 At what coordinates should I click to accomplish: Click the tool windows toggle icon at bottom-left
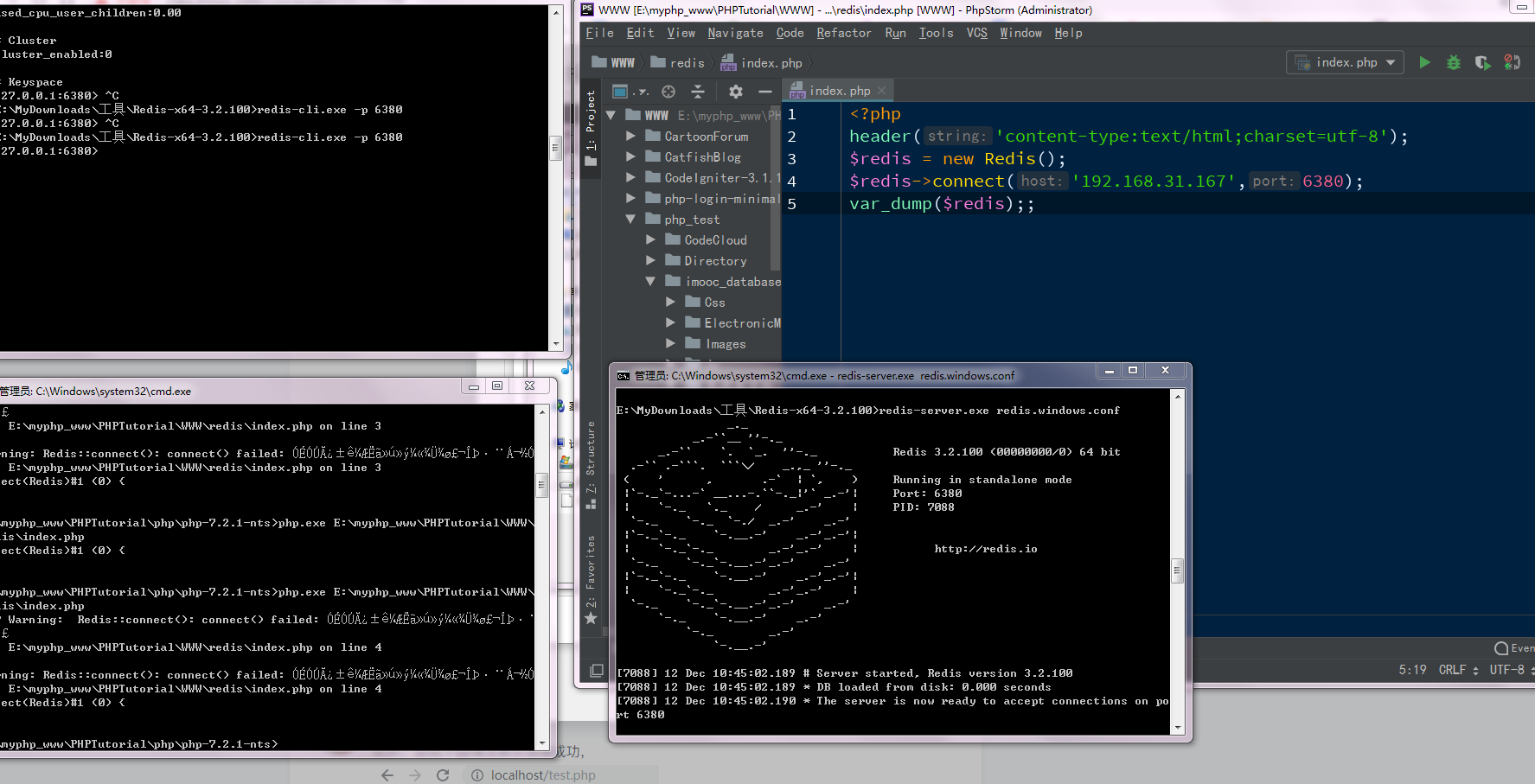click(x=596, y=671)
